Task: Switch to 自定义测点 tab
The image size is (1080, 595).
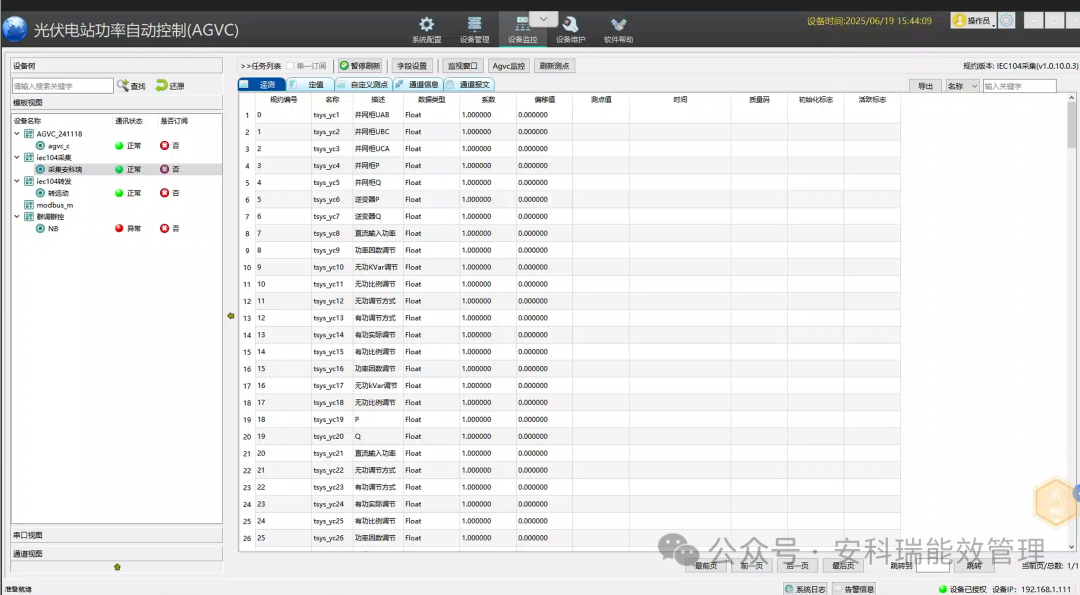Action: (363, 85)
